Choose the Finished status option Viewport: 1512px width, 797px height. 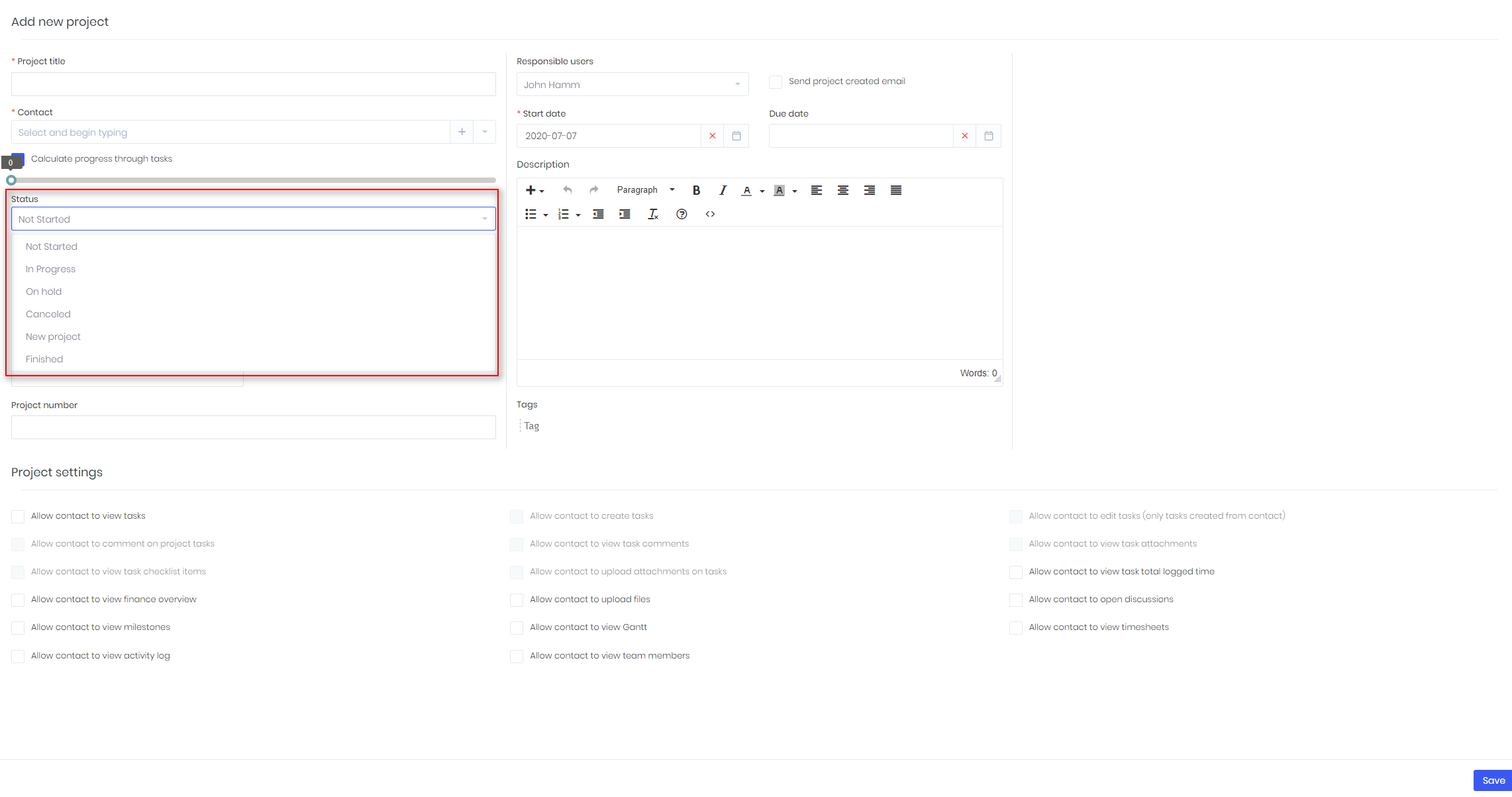coord(44,359)
